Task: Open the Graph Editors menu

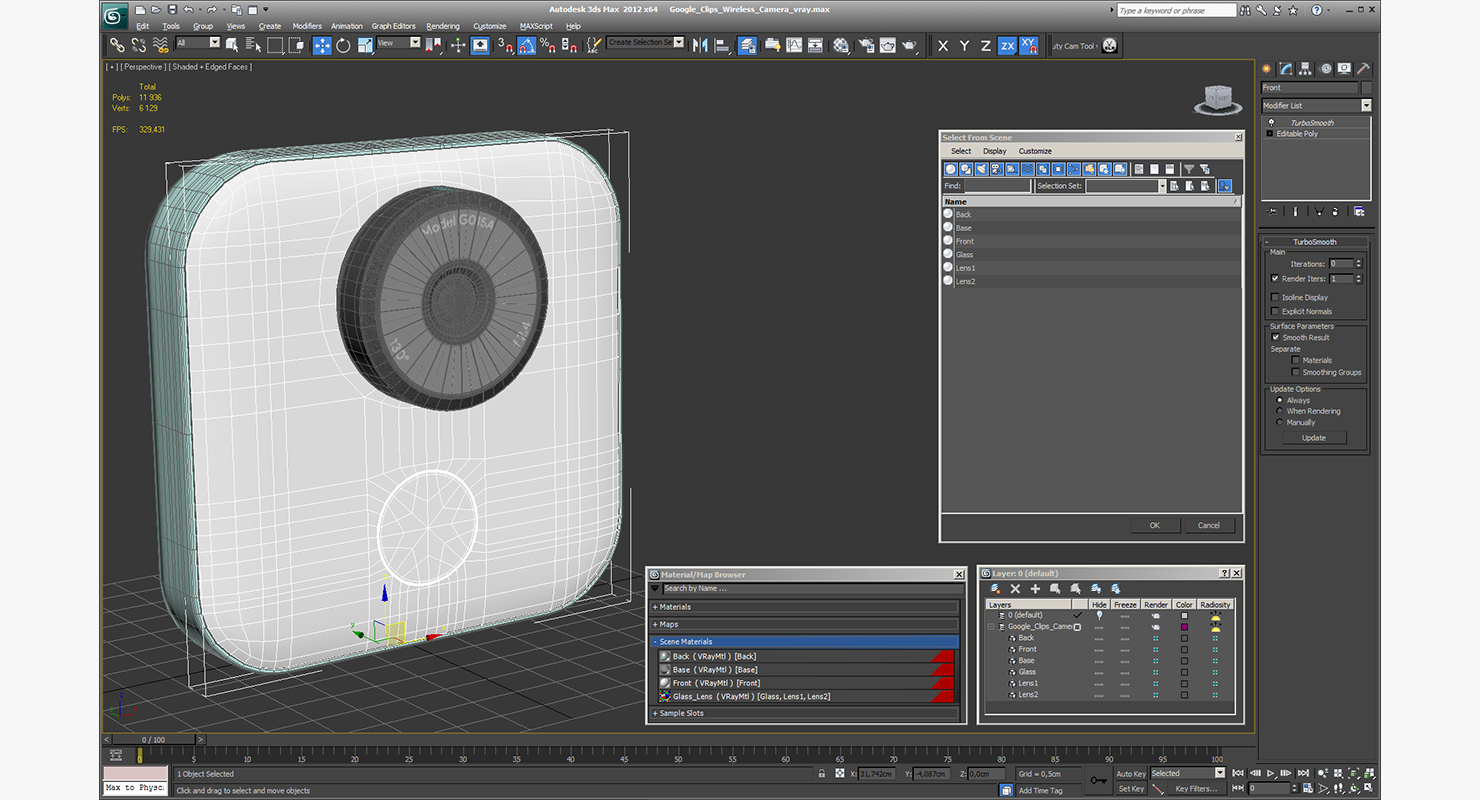Action: (393, 26)
